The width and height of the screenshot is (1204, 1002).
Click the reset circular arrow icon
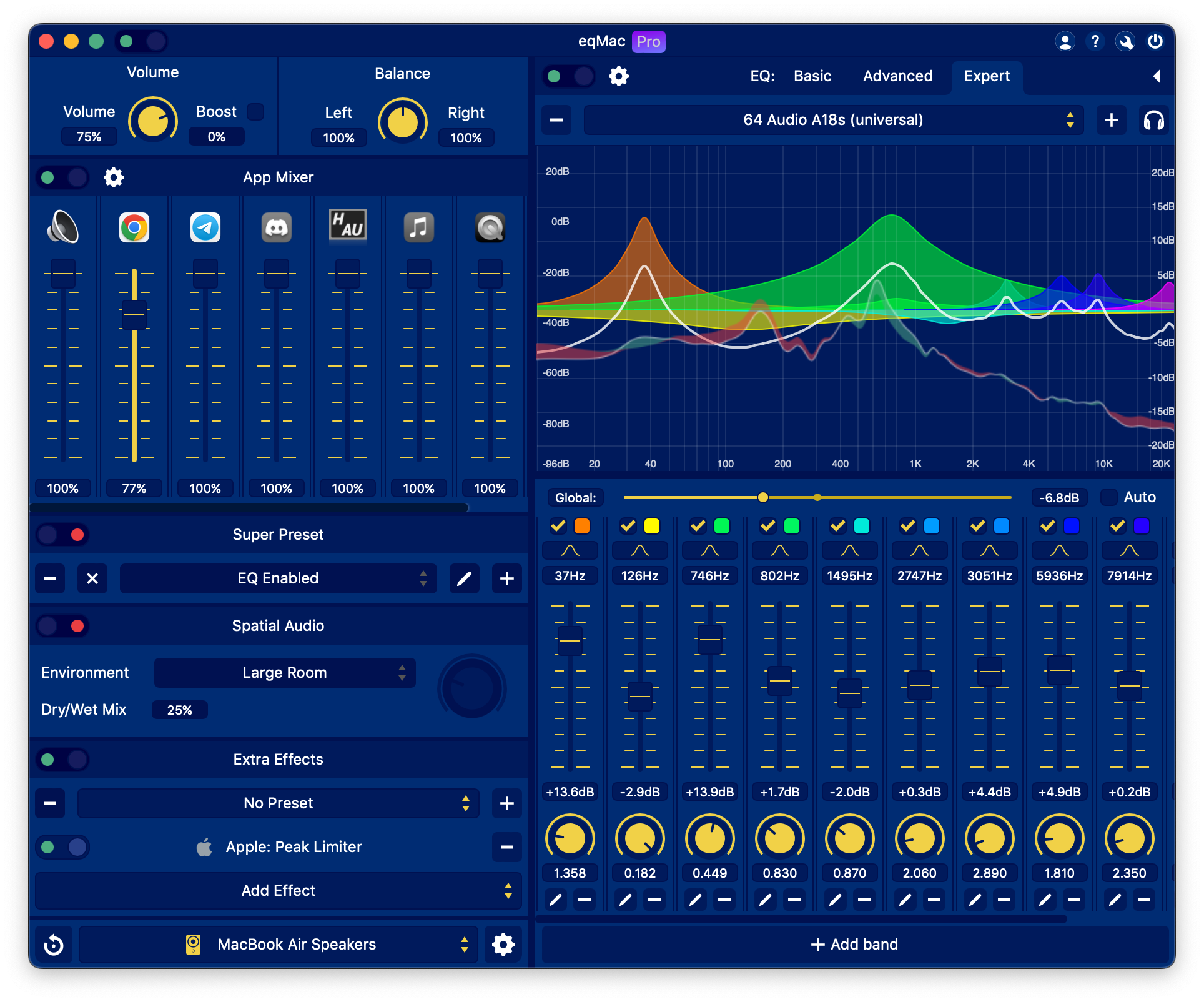click(54, 945)
